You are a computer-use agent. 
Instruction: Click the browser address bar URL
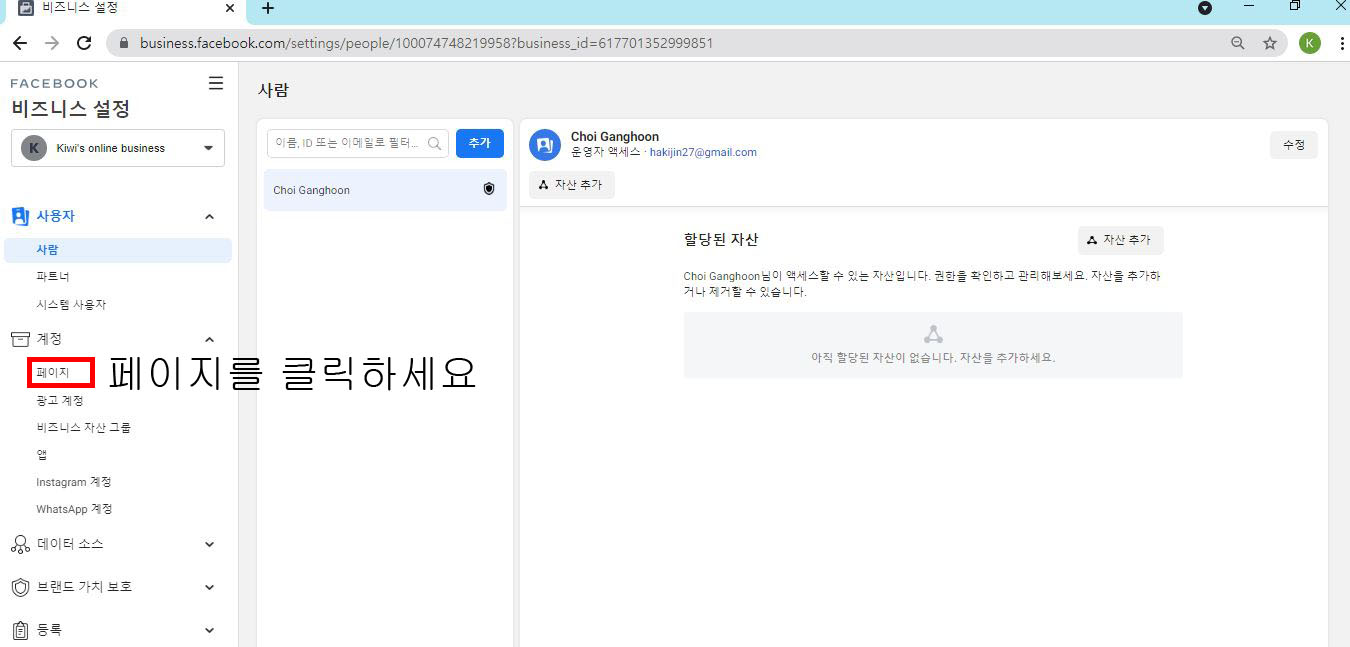pyautogui.click(x=426, y=43)
